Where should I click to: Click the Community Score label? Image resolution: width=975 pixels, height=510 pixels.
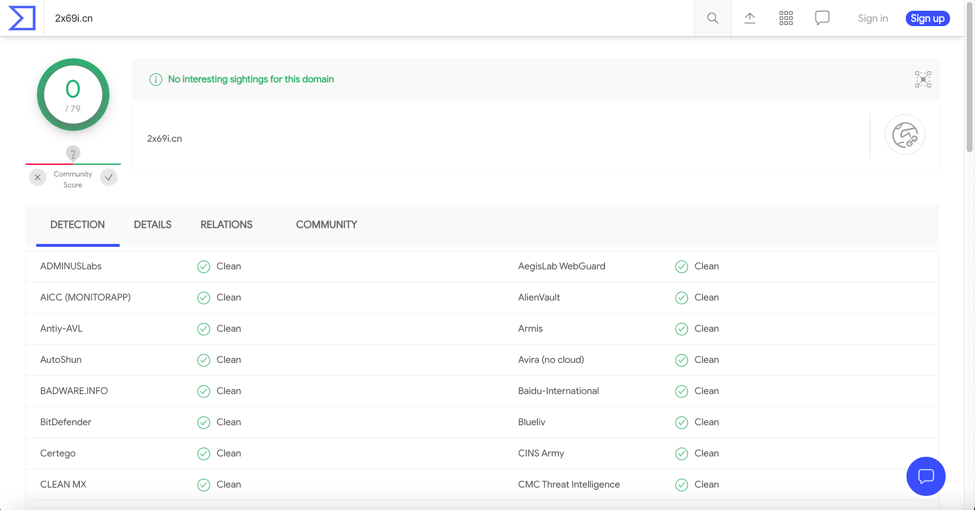[x=73, y=179]
